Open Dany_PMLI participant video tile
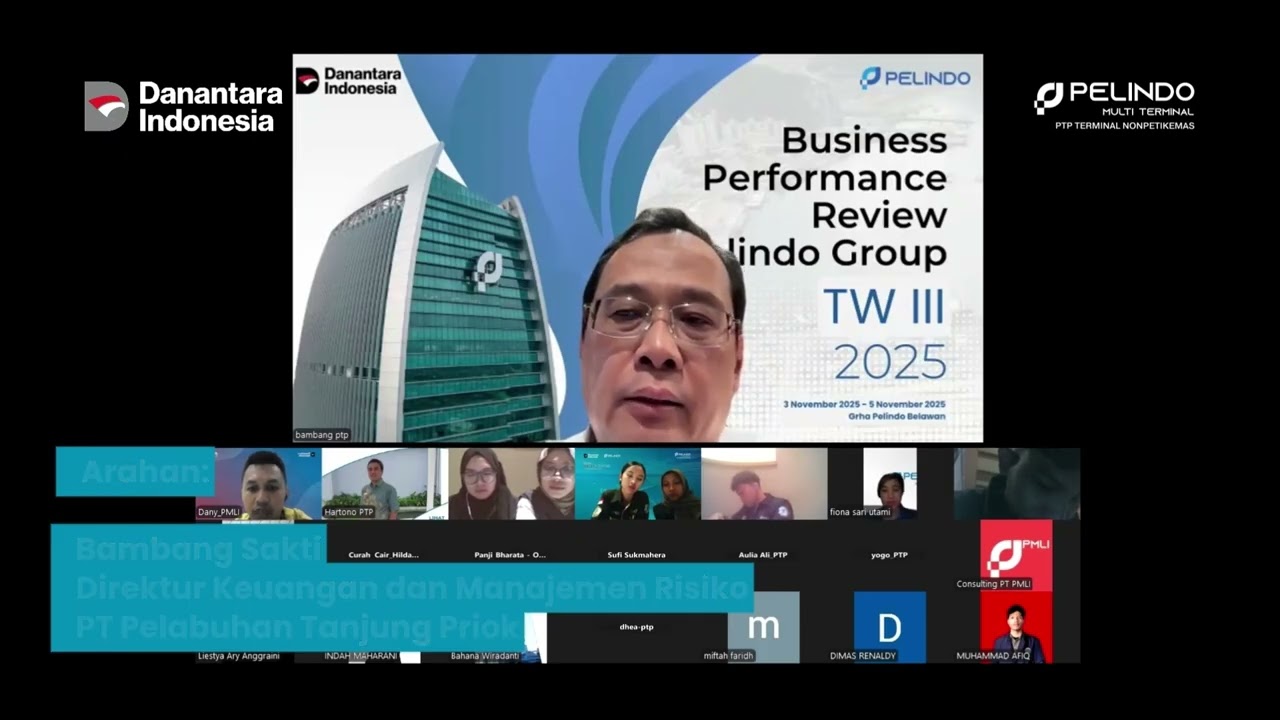Viewport: 1280px width, 720px height. click(x=259, y=484)
